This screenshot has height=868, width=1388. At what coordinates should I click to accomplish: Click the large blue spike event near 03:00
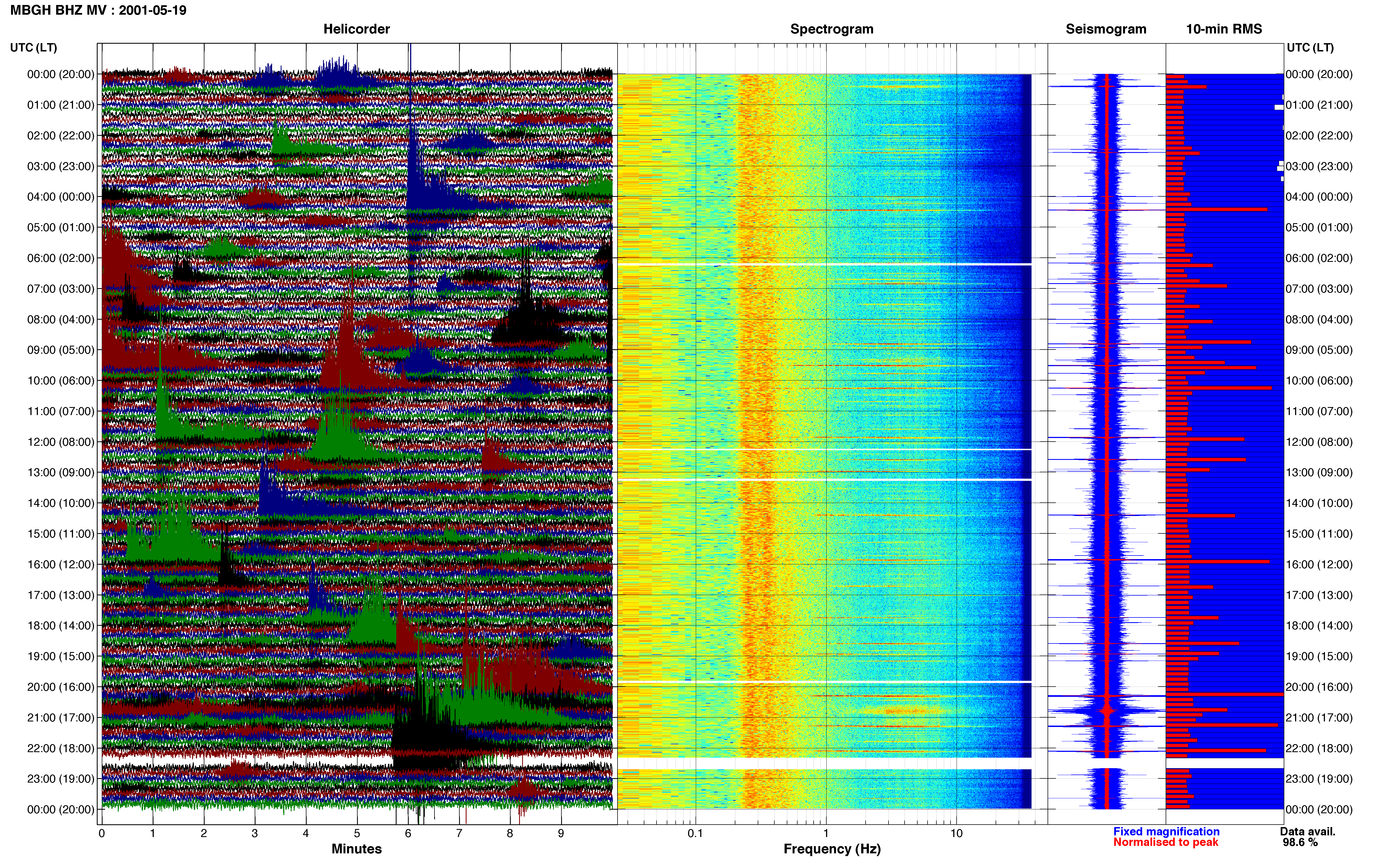point(419,172)
